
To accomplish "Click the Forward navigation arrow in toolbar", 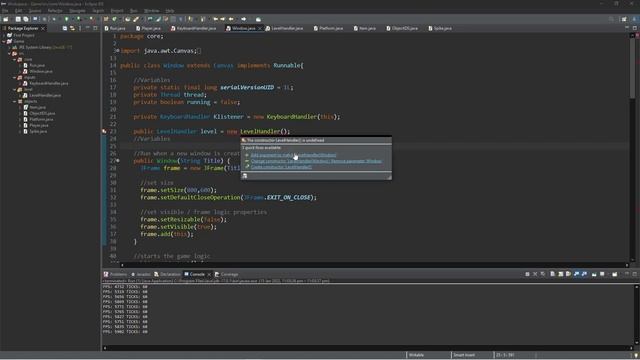I will tap(244, 19).
